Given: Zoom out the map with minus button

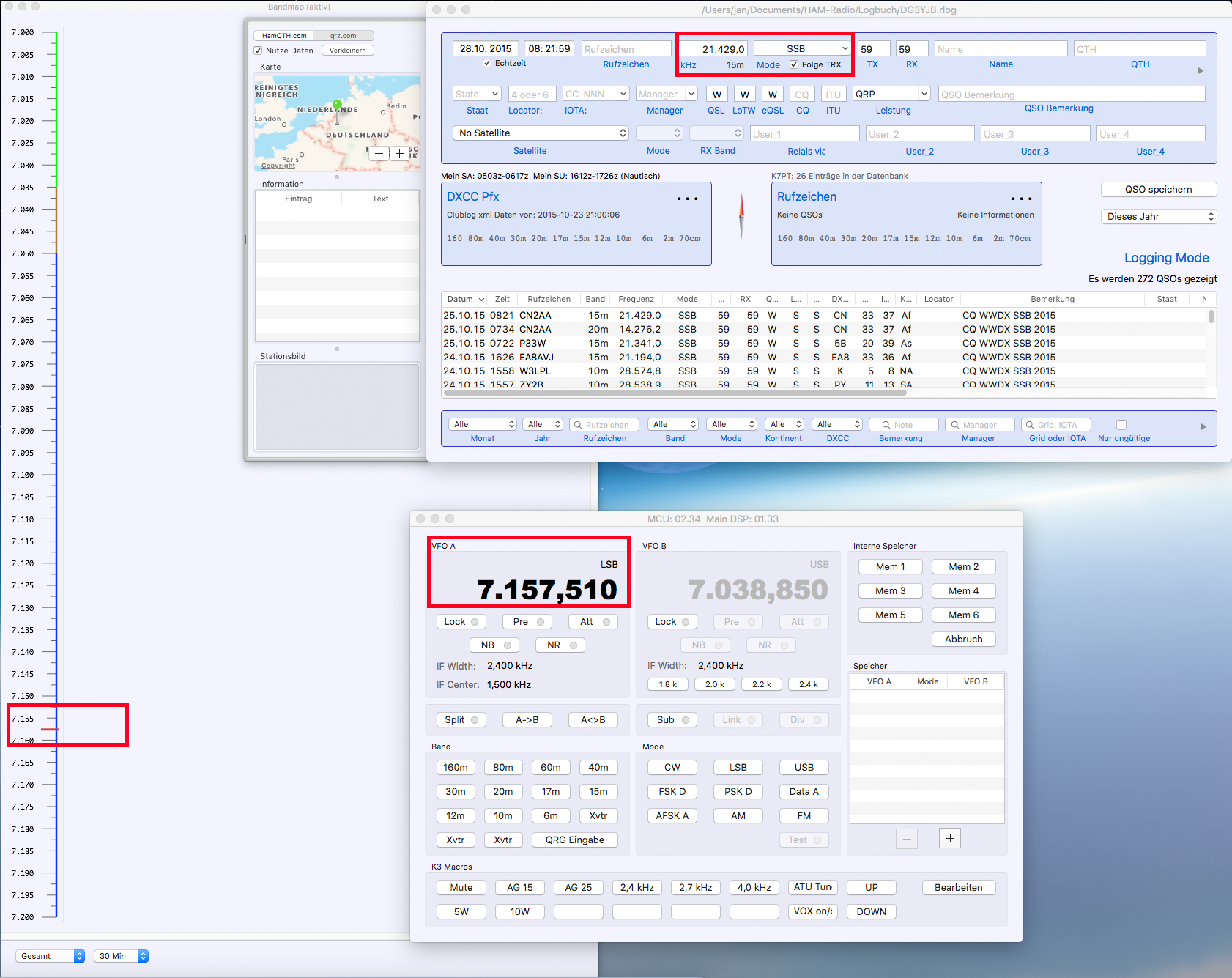Looking at the screenshot, I should pos(379,153).
